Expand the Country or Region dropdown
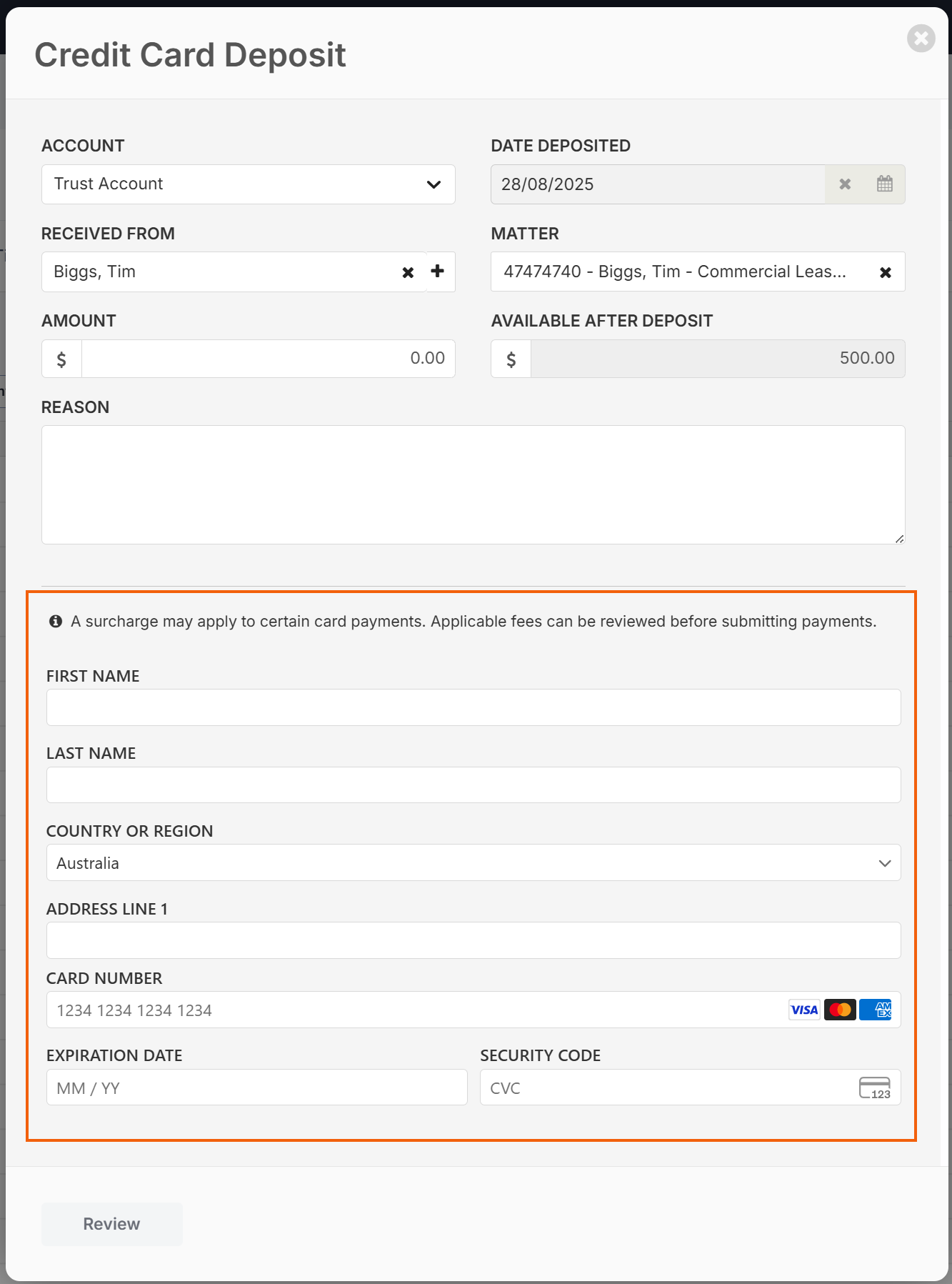Viewport: 952px width, 1284px height. 473,863
